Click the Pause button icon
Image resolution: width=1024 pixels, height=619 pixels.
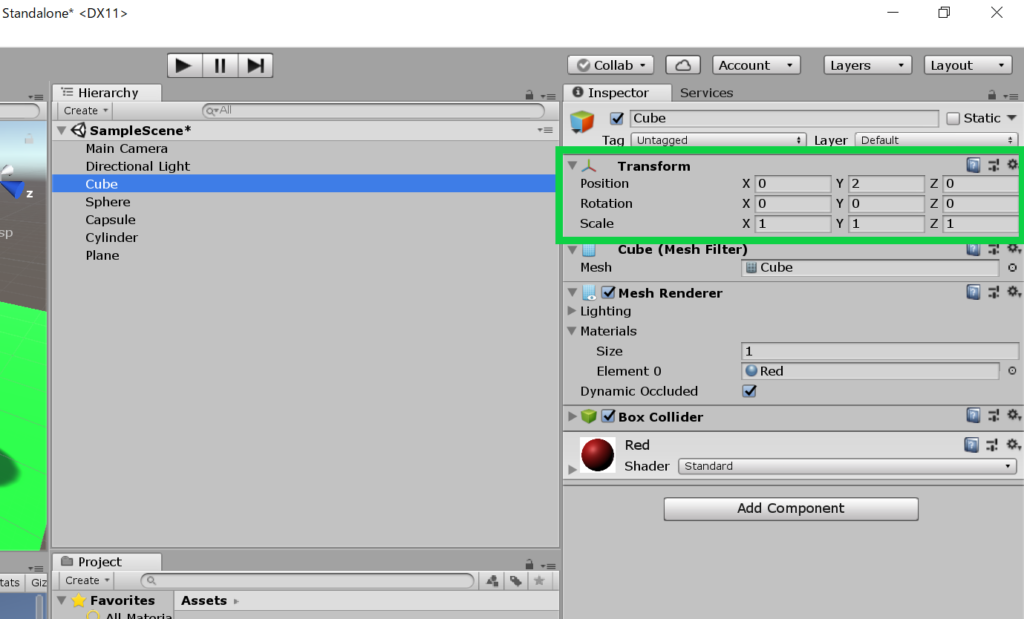click(x=220, y=66)
